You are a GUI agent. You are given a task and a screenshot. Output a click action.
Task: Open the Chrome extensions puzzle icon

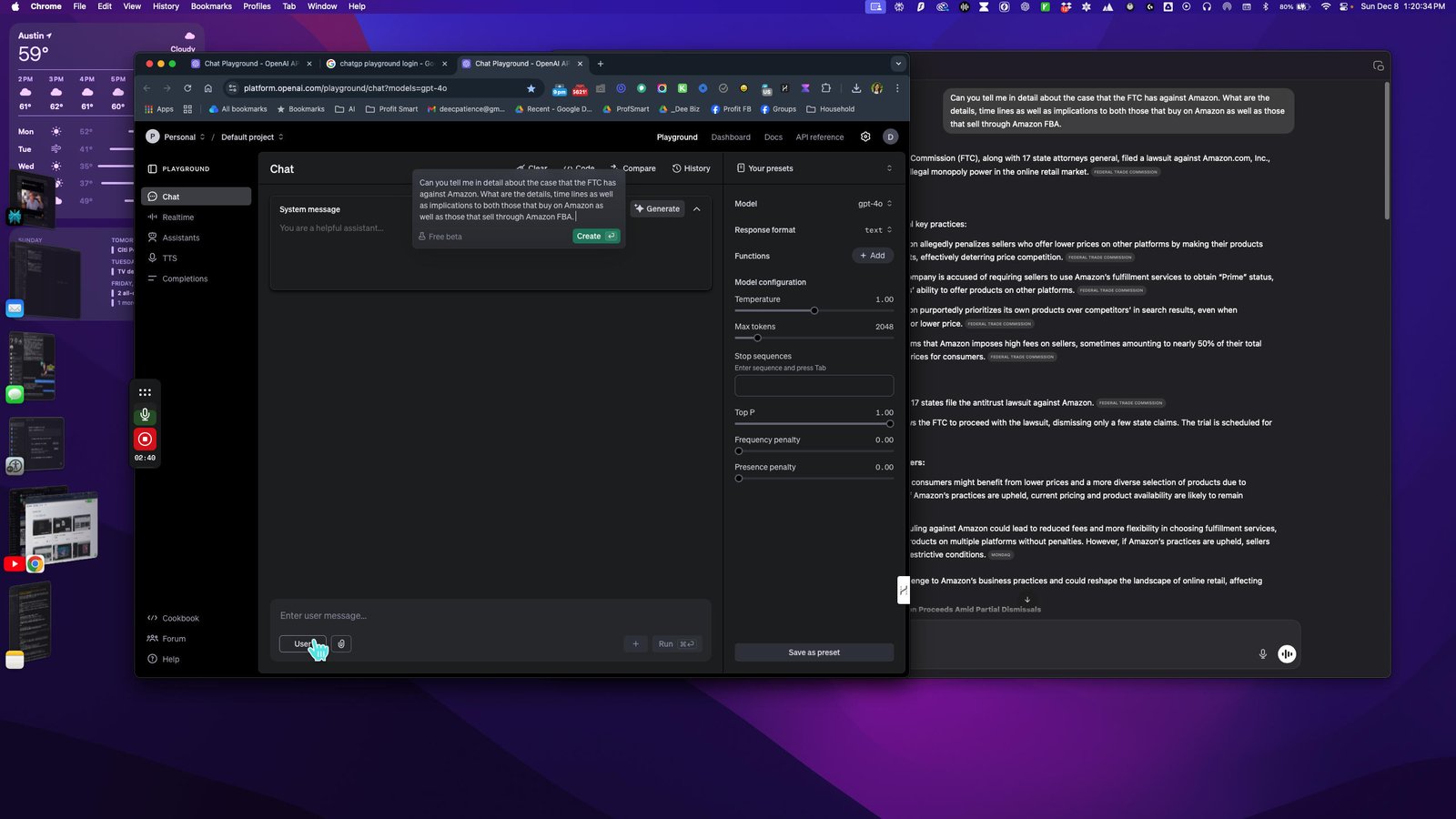tap(826, 88)
